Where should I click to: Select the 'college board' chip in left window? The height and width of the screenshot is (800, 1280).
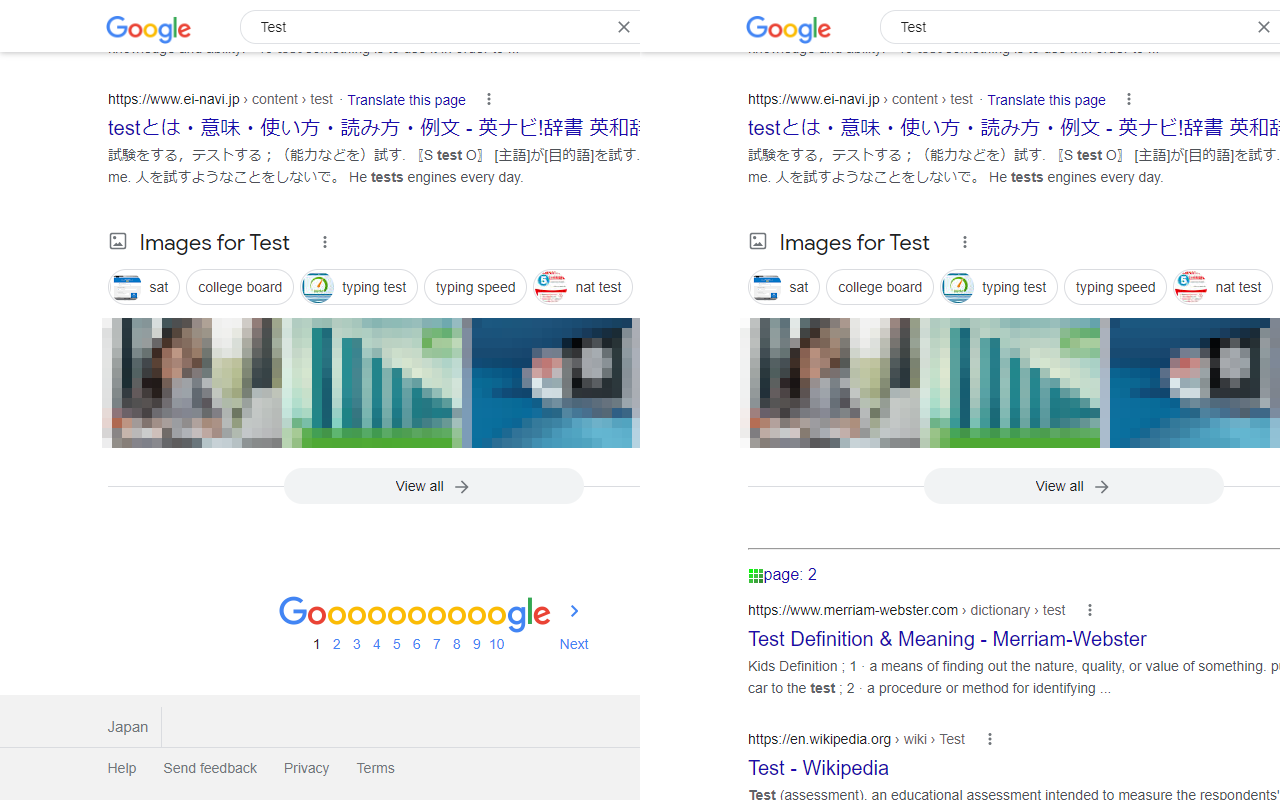240,287
